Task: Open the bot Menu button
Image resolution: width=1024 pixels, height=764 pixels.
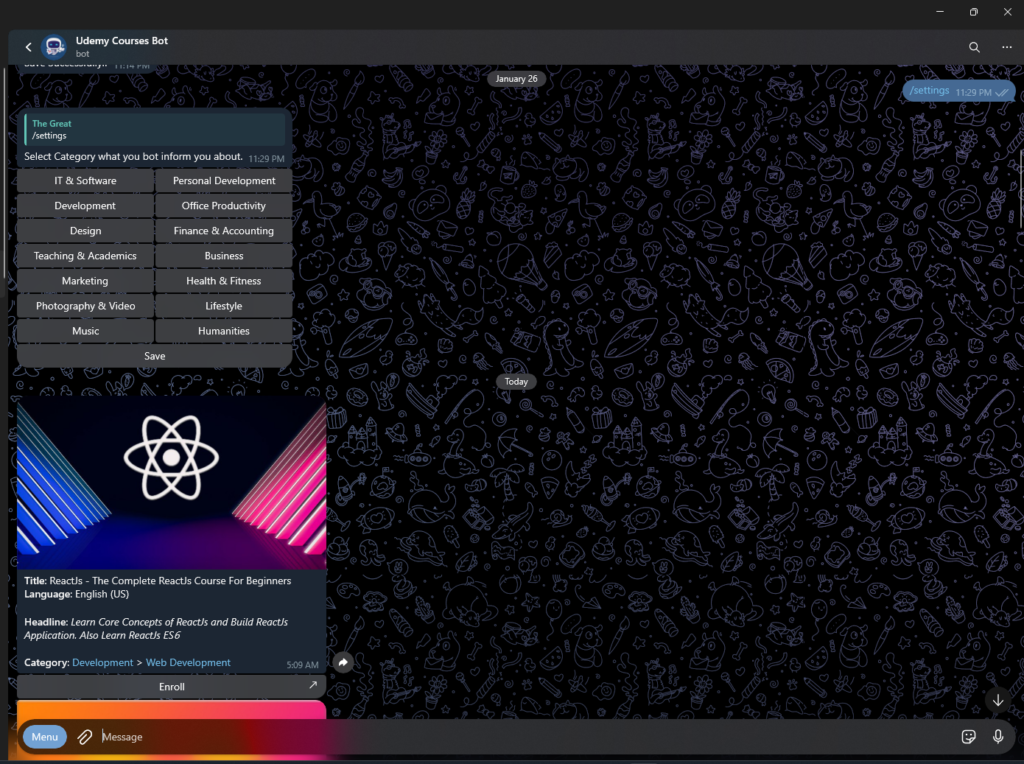Action: (x=44, y=737)
